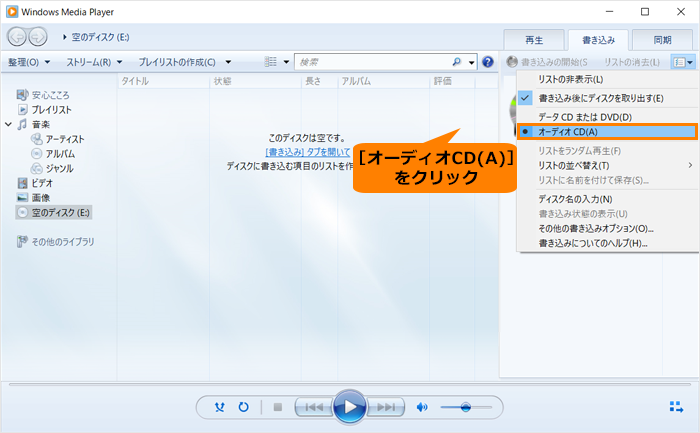Click the 空のディスク (E:) breadcrumb
The image size is (700, 433).
coord(100,37)
